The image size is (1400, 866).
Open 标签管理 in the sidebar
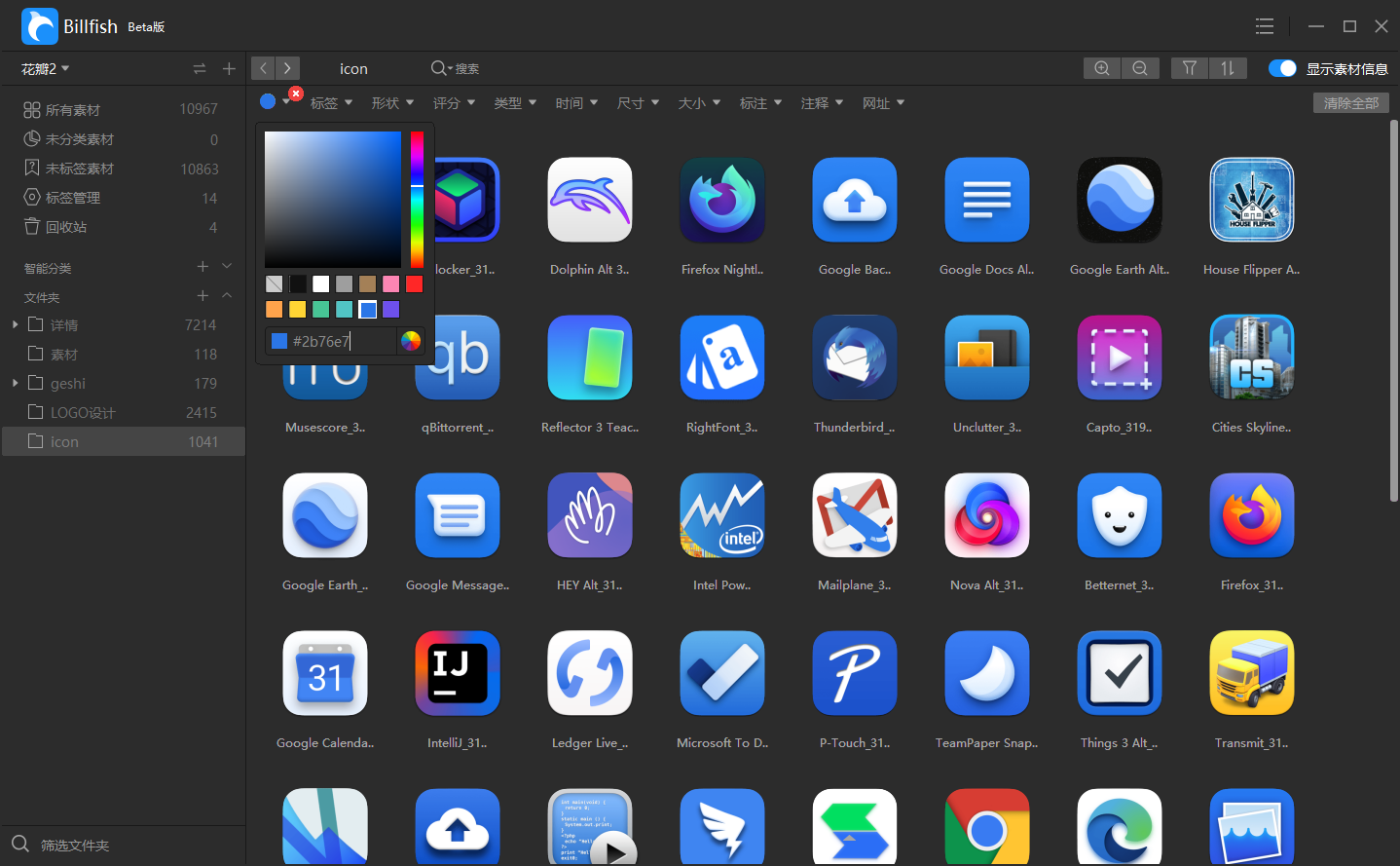pyautogui.click(x=123, y=198)
